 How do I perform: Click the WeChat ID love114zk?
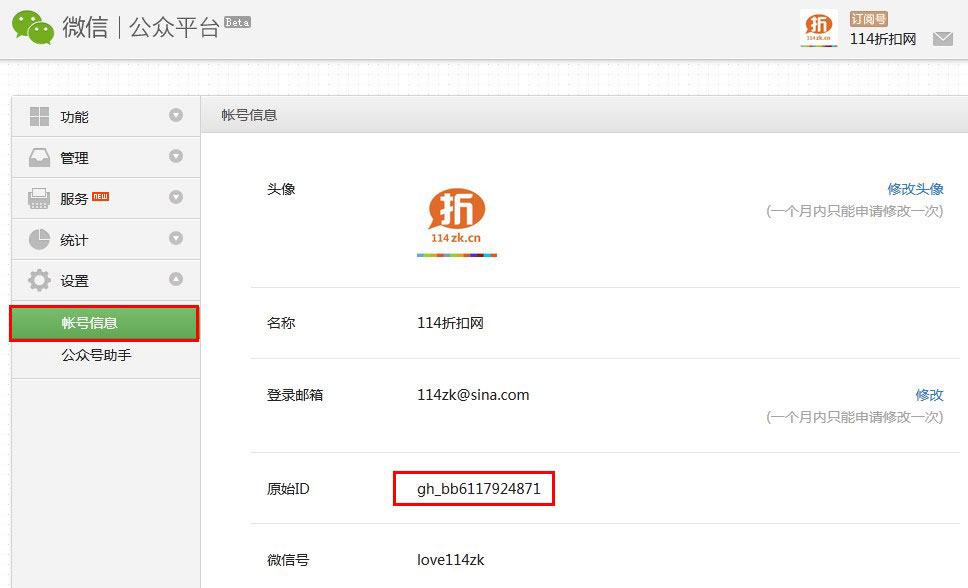pyautogui.click(x=451, y=560)
